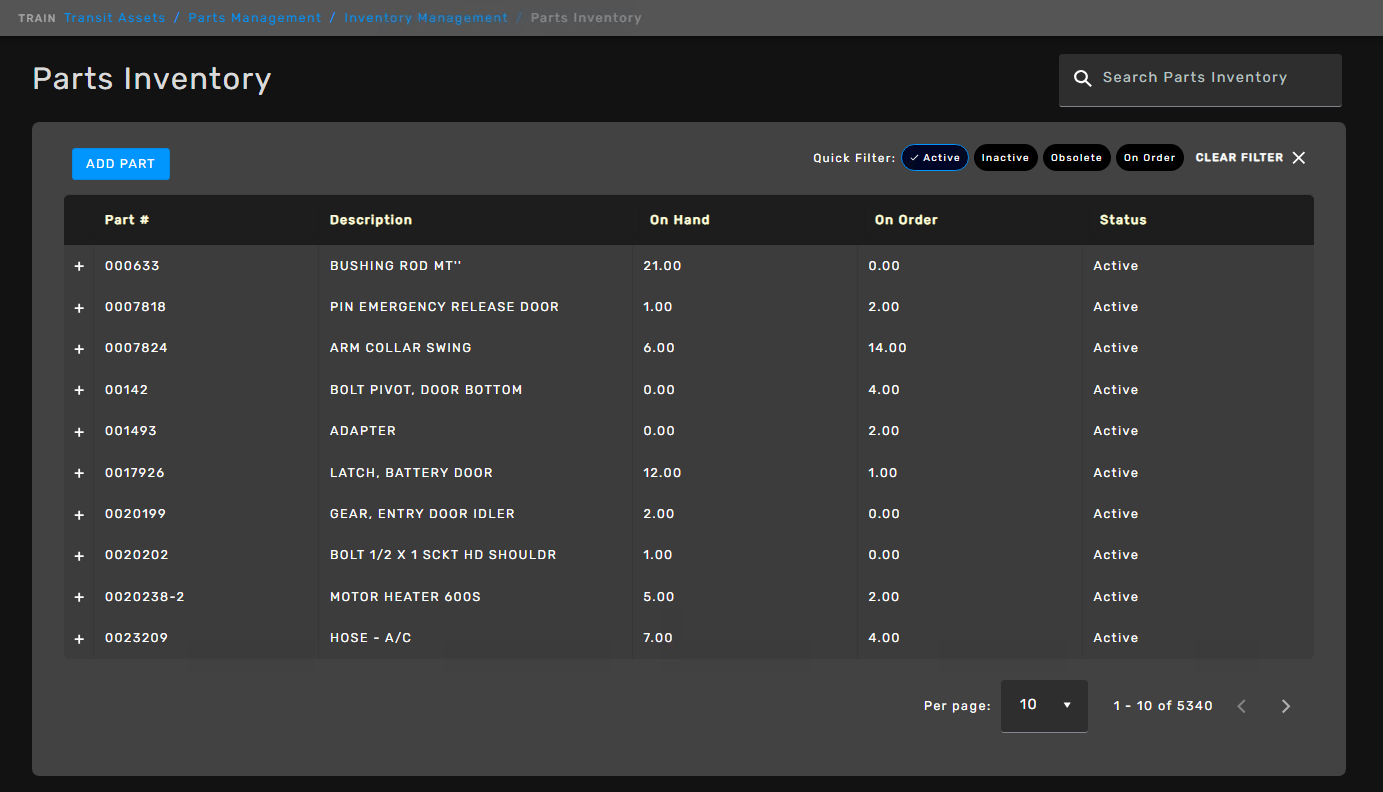The height and width of the screenshot is (792, 1383).
Task: Enable the Obsolete quick filter
Action: (x=1076, y=158)
